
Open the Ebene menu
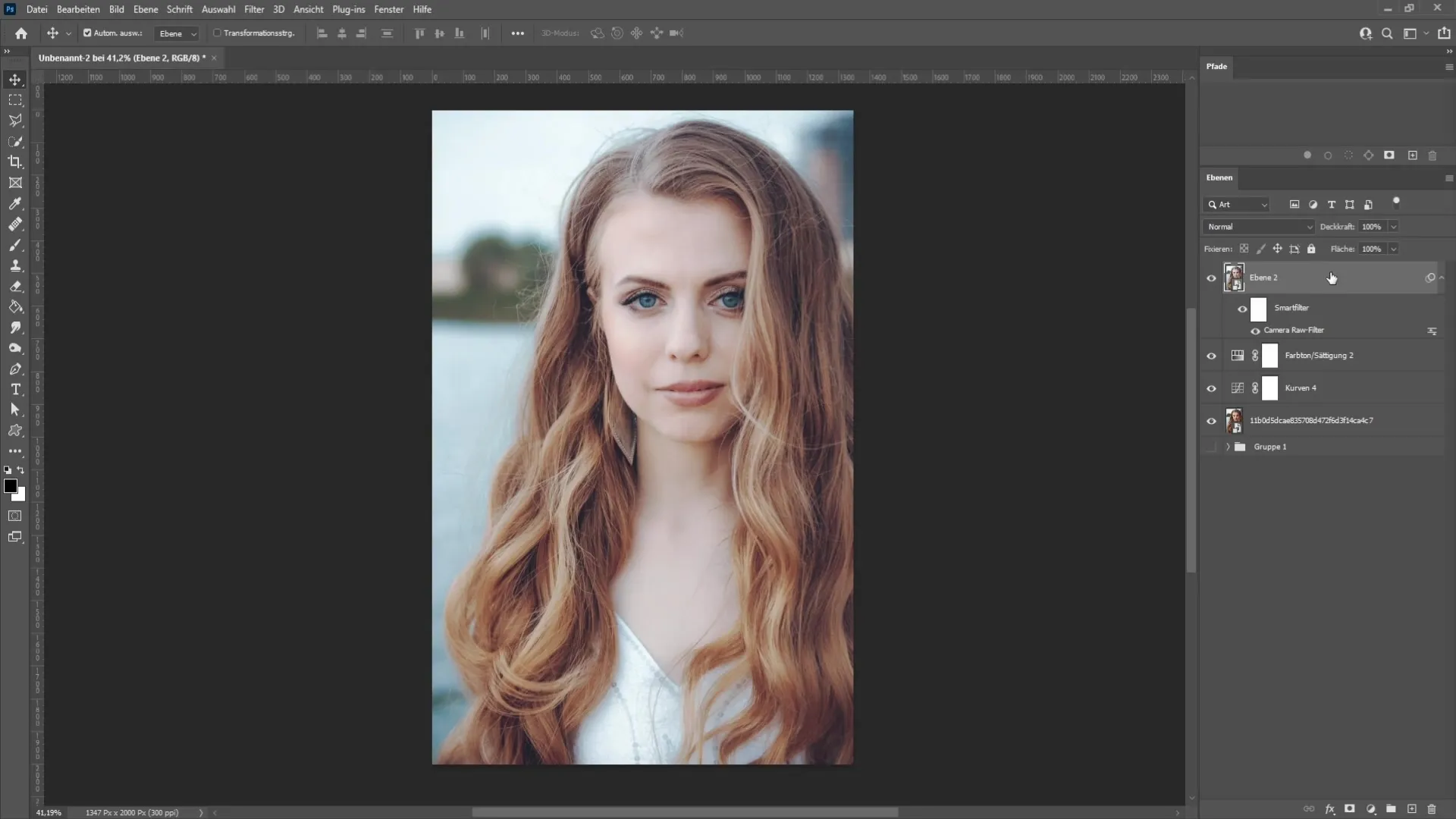tap(145, 9)
